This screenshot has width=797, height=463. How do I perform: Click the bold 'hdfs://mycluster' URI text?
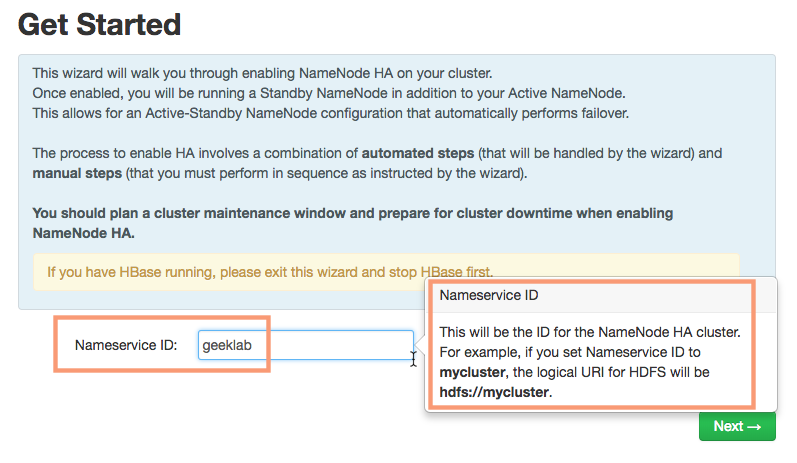494,391
